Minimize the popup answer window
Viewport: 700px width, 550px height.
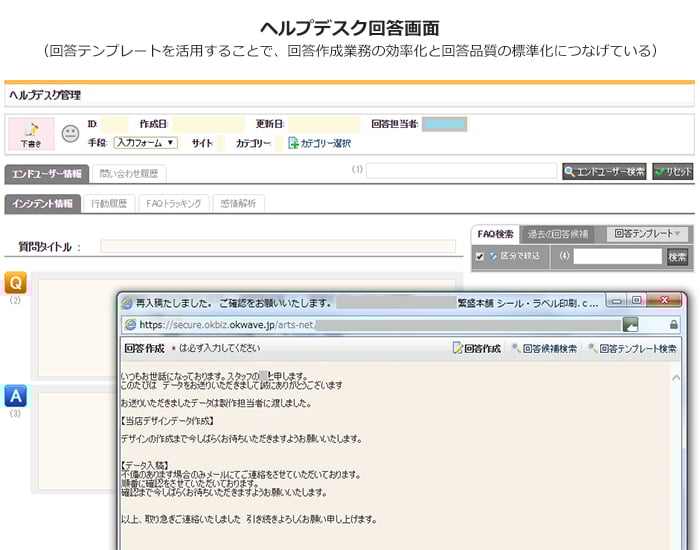(617, 300)
